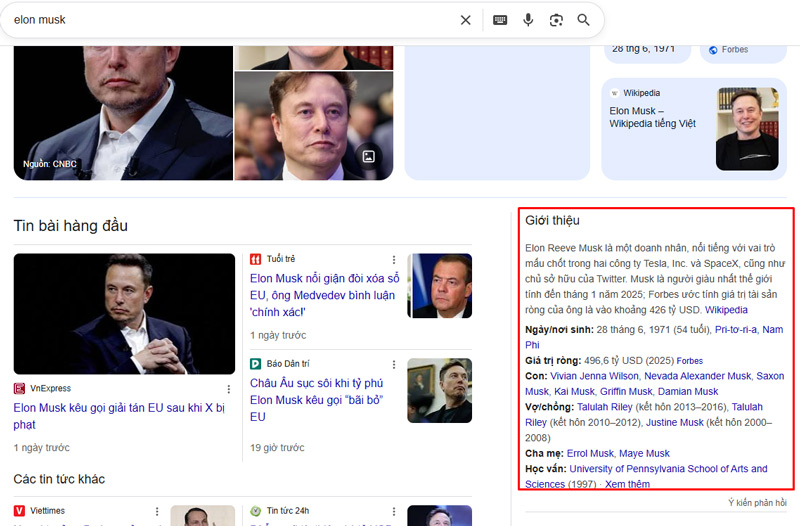
Task: Open the 'Justine Musk' spouse link
Action: 674,423
